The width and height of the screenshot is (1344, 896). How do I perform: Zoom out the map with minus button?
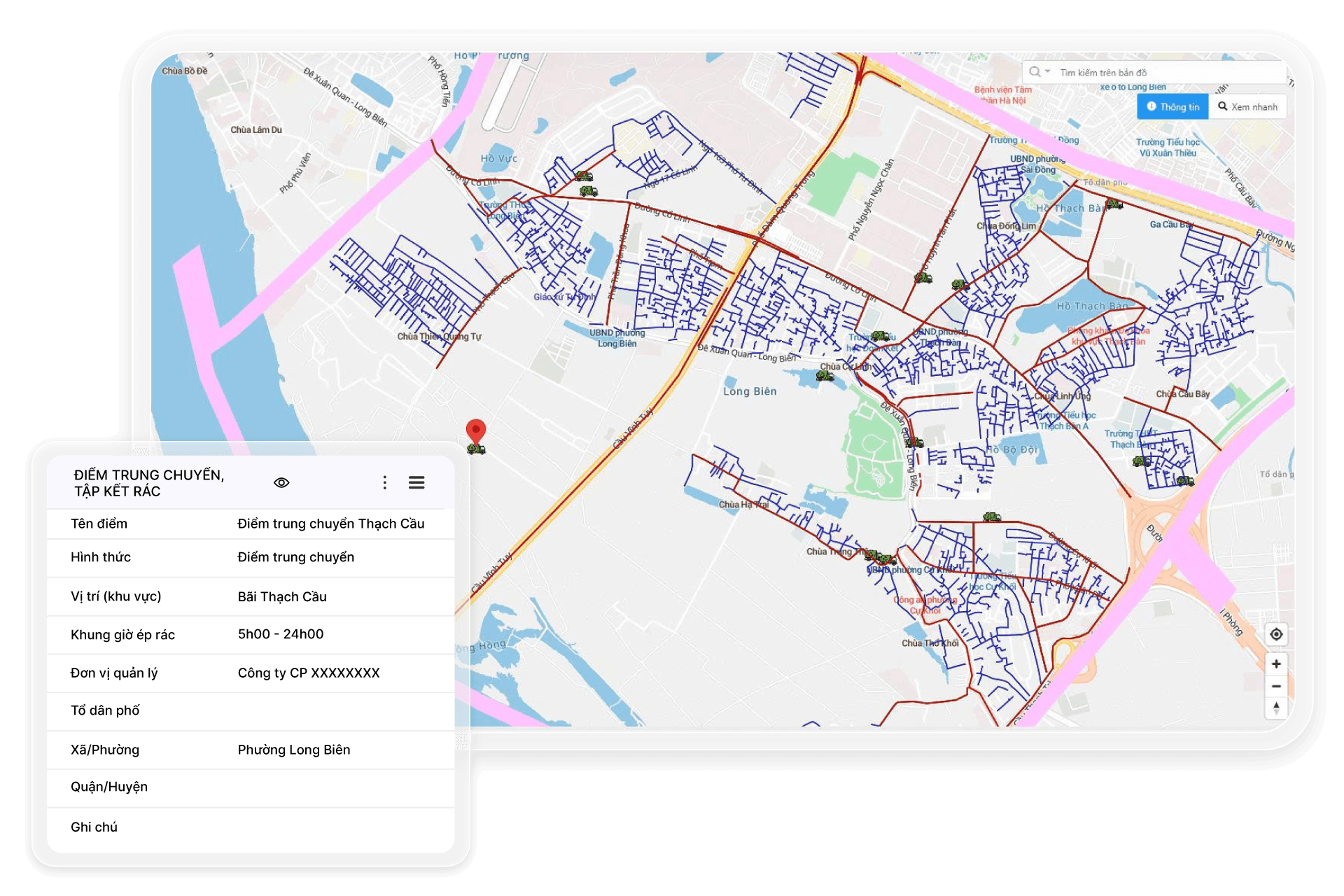click(x=1276, y=686)
